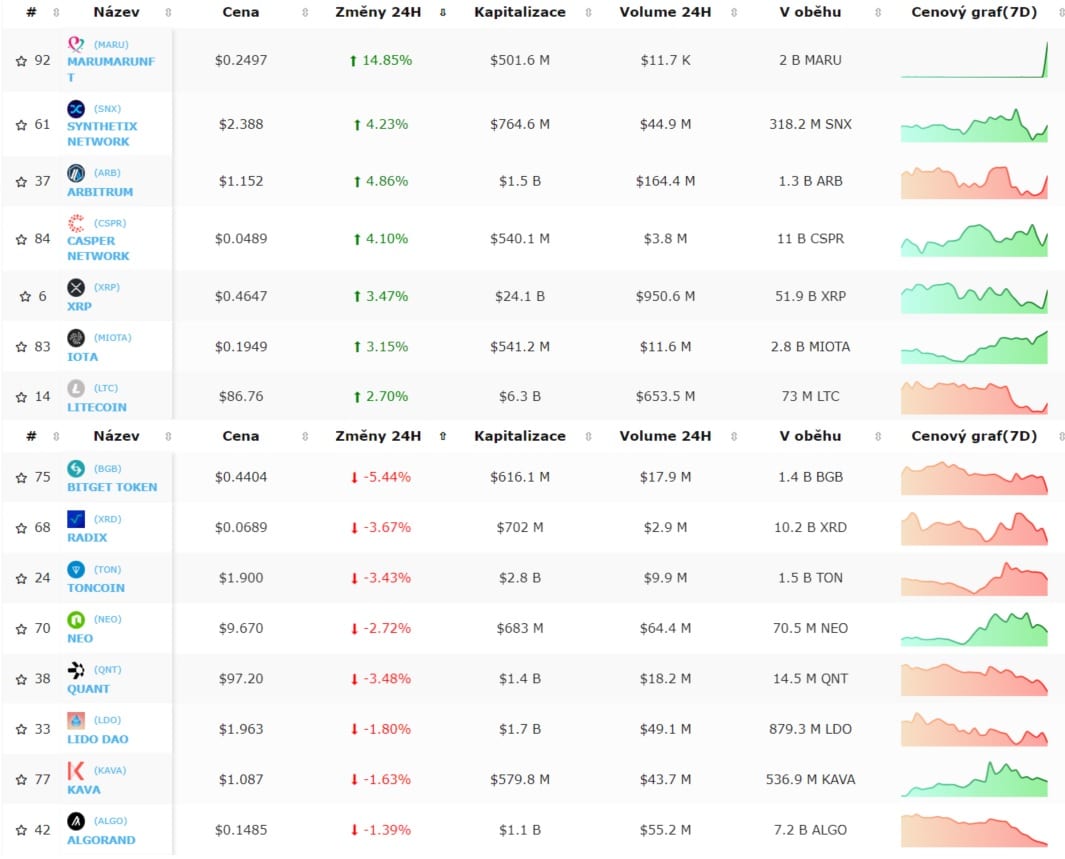Click the NEO coin logo

click(x=76, y=619)
